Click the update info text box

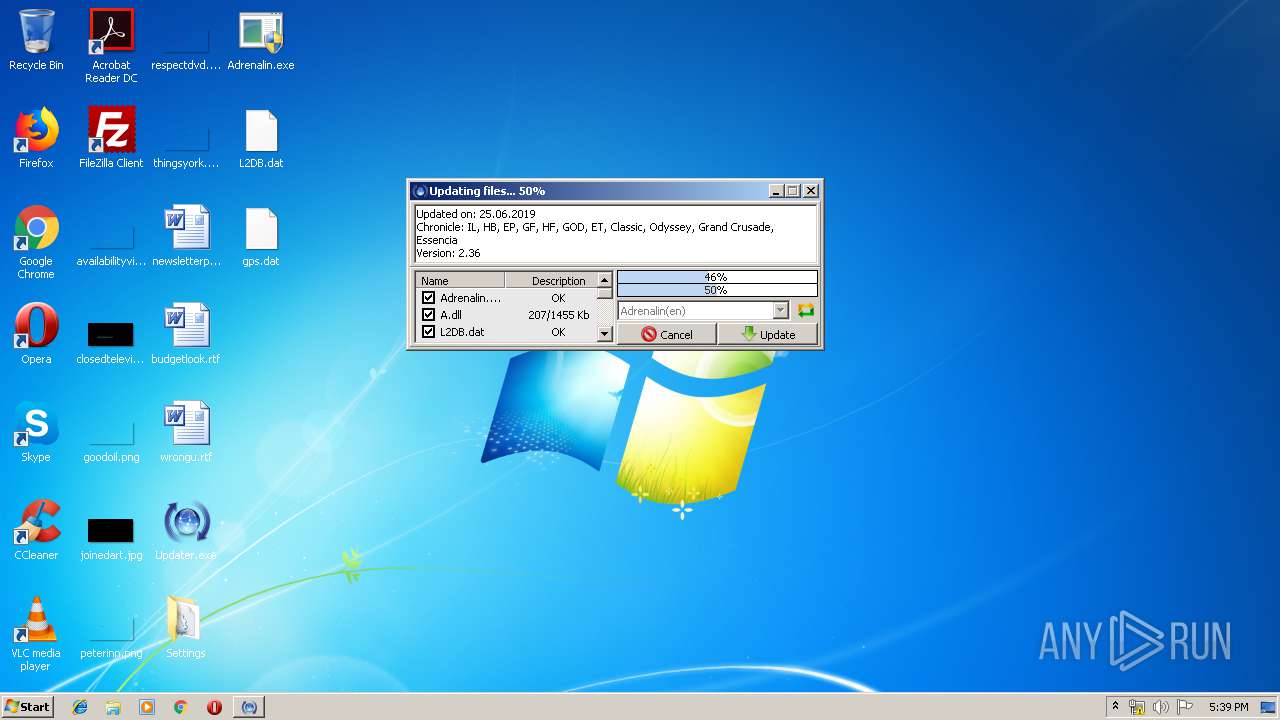tap(616, 234)
